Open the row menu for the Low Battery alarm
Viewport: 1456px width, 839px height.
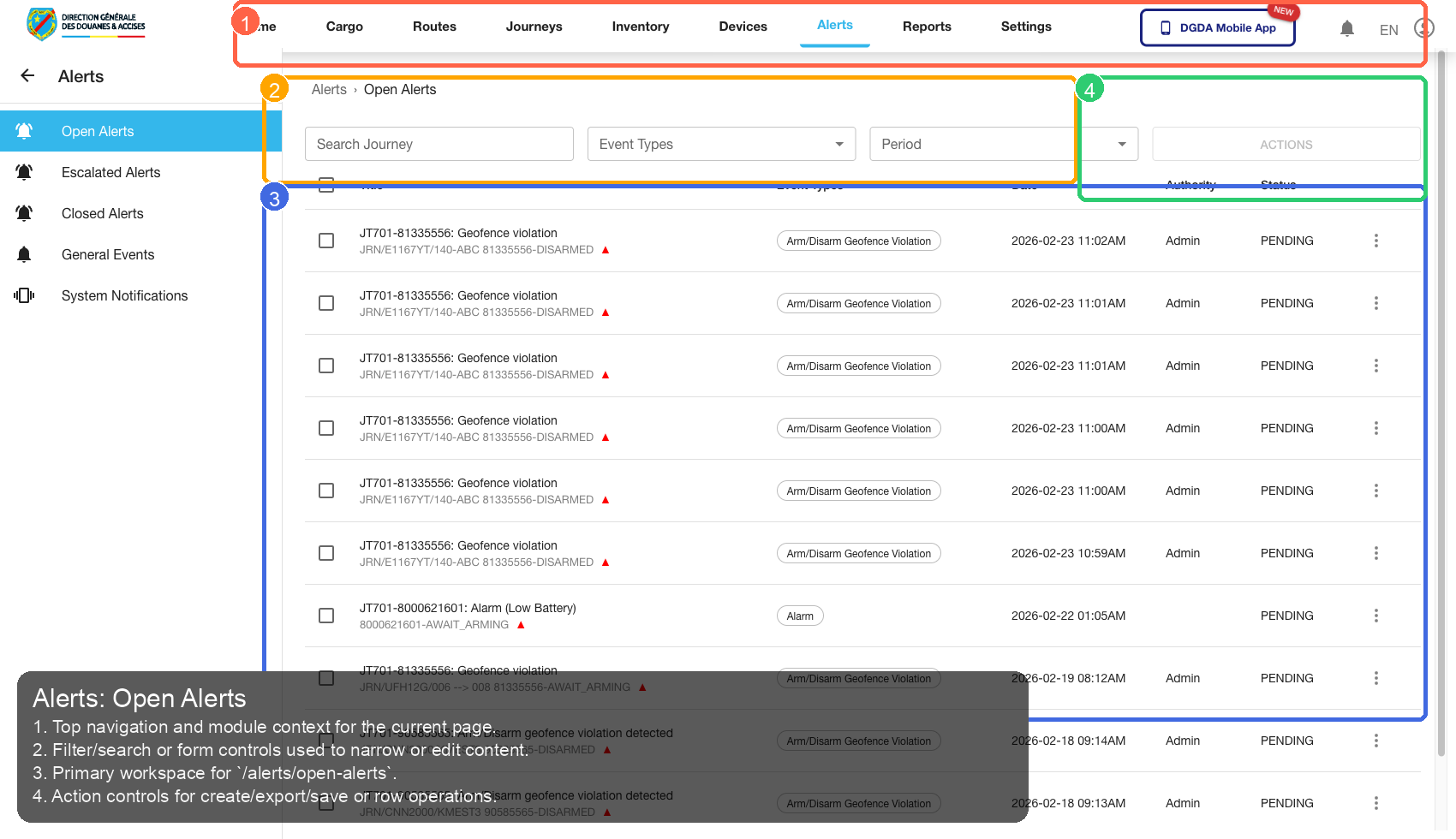click(1376, 616)
